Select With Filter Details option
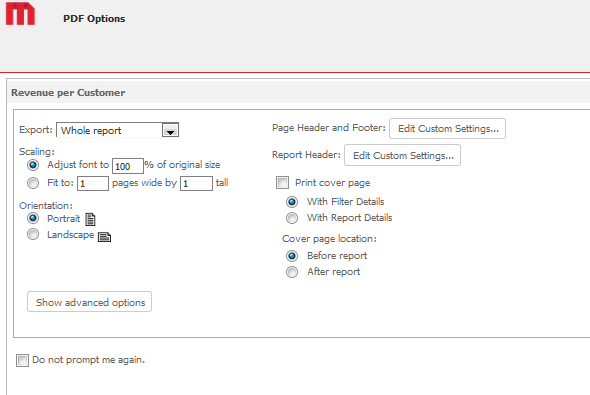Screen dimensions: 590x395 [292, 202]
